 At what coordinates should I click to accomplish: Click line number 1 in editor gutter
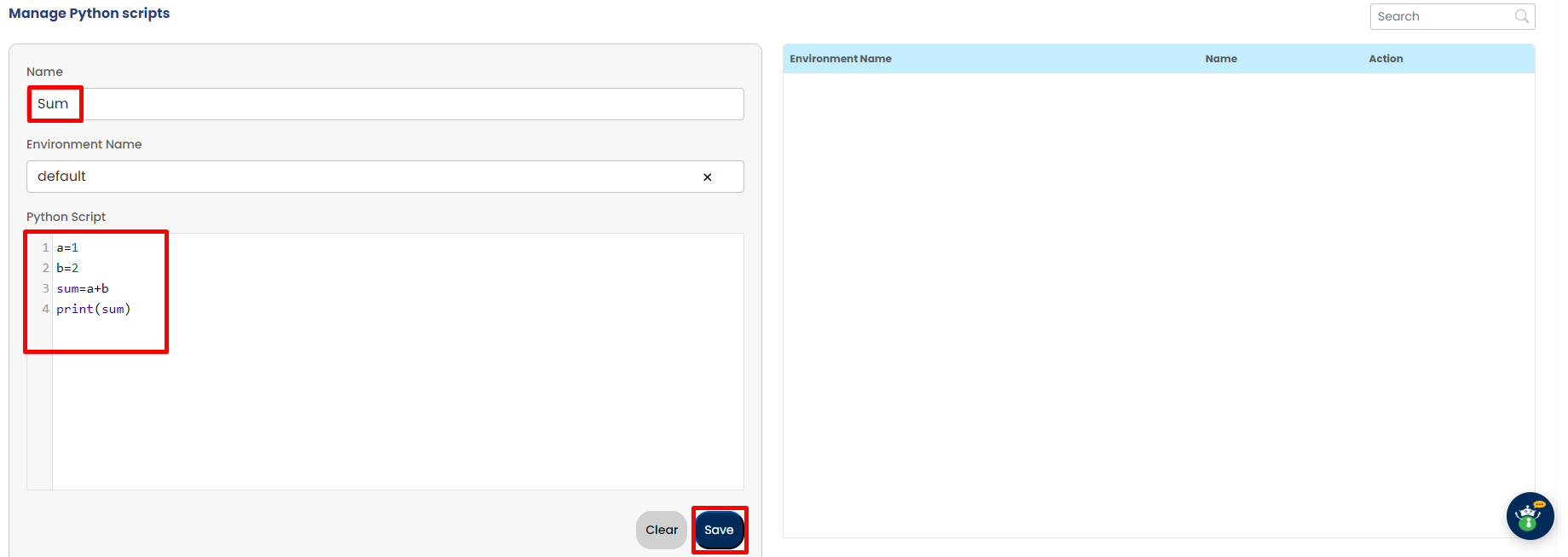(45, 248)
